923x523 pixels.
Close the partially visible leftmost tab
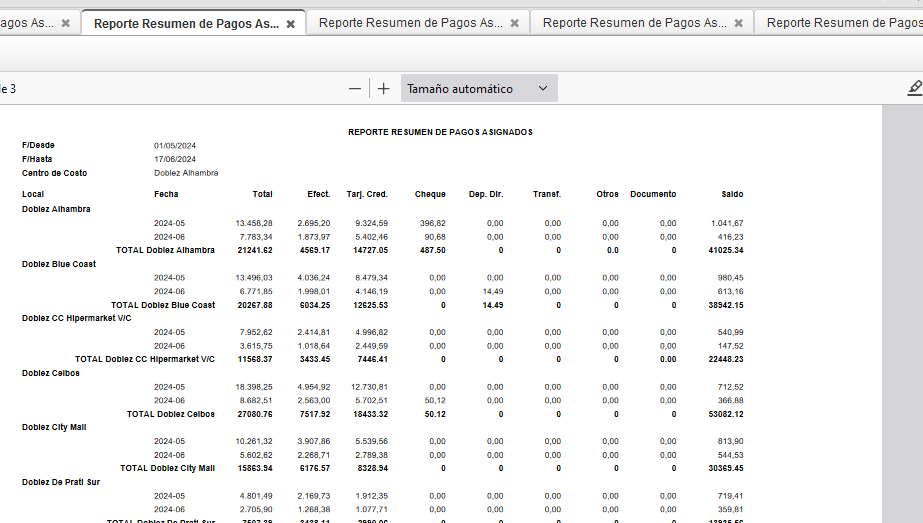[x=66, y=23]
